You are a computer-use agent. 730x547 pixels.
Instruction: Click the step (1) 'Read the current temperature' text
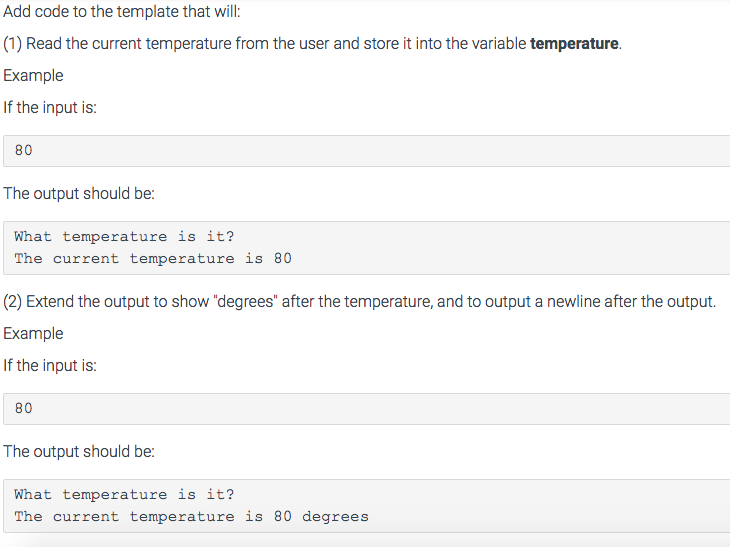(x=312, y=43)
